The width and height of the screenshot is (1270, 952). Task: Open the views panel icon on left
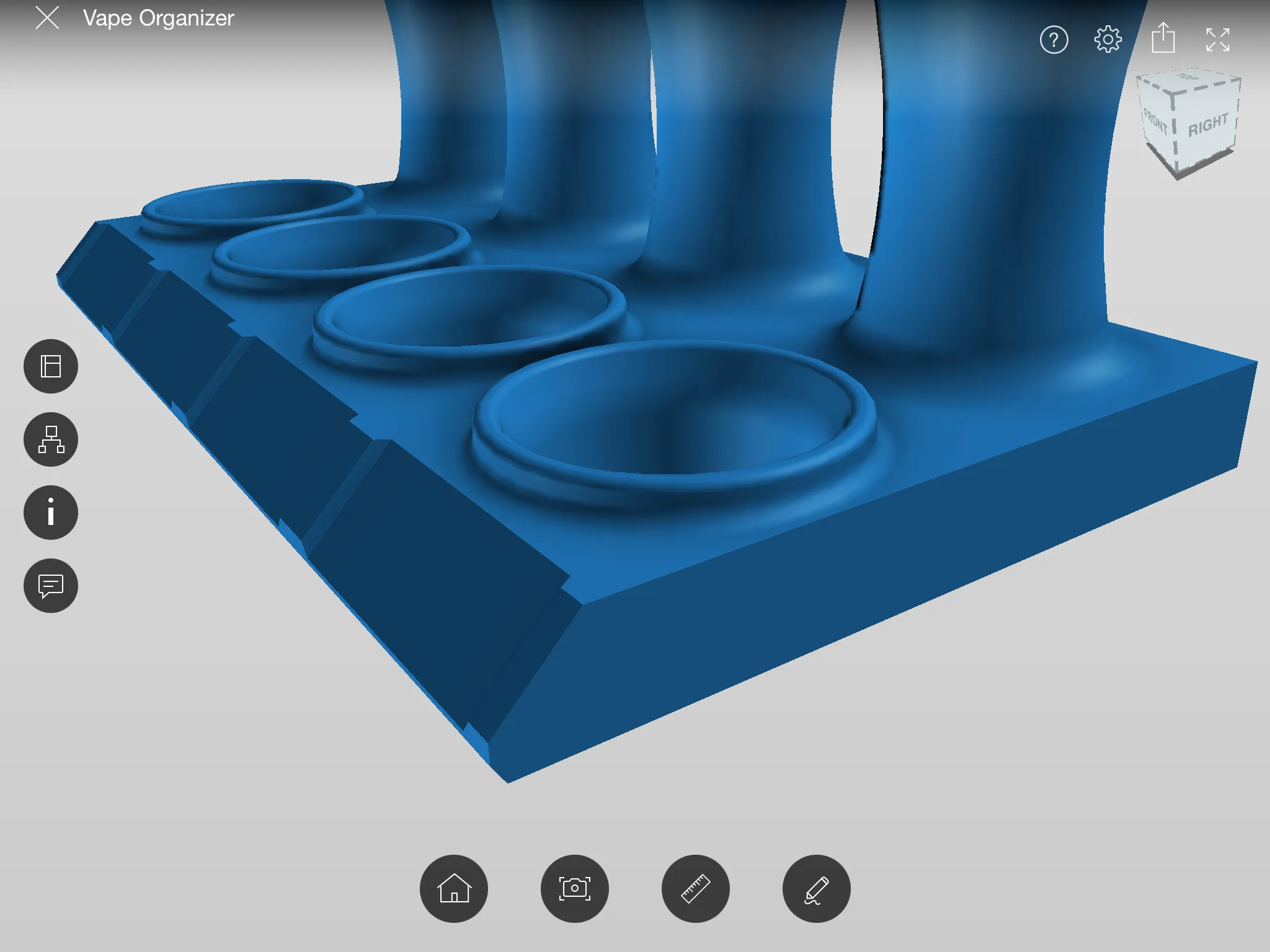51,366
